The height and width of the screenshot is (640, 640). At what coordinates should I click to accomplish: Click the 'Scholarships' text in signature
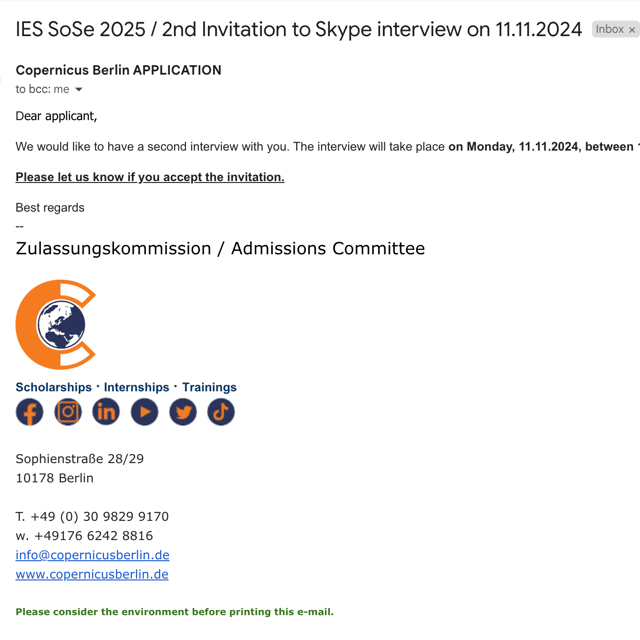[53, 387]
